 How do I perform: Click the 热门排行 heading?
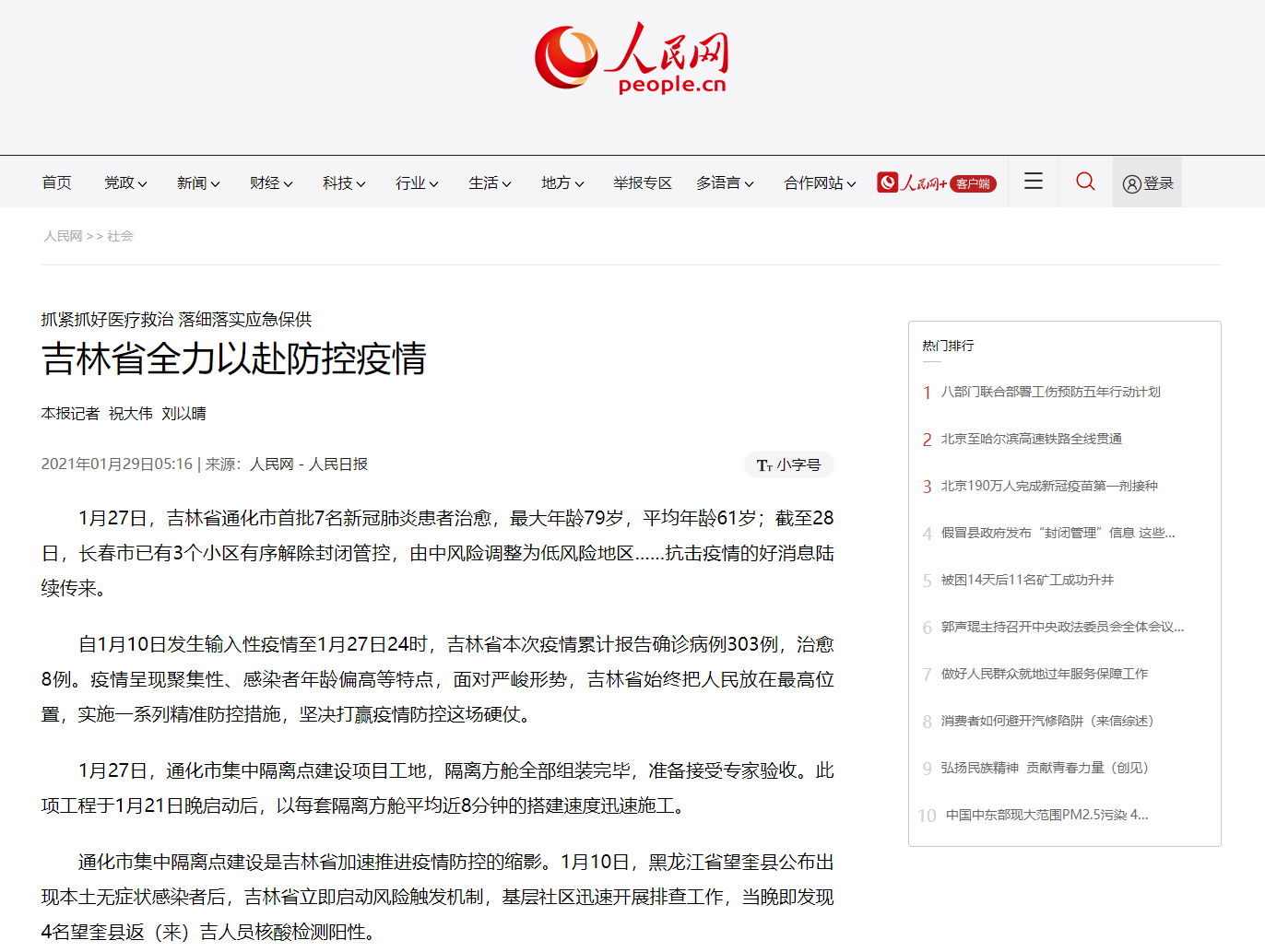[x=948, y=346]
